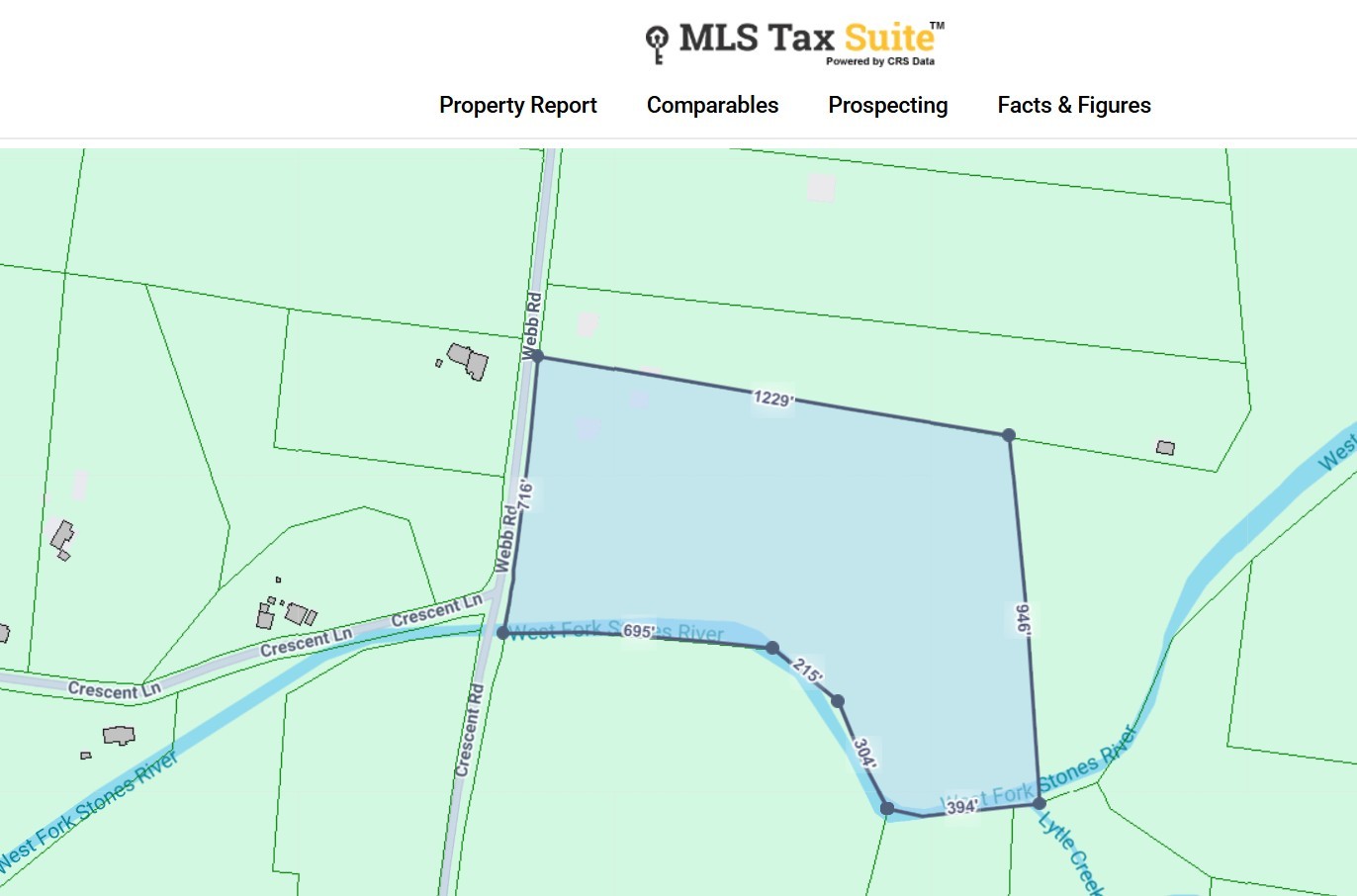Image resolution: width=1357 pixels, height=896 pixels.
Task: Click the 215' boundary segment label
Action: click(807, 672)
